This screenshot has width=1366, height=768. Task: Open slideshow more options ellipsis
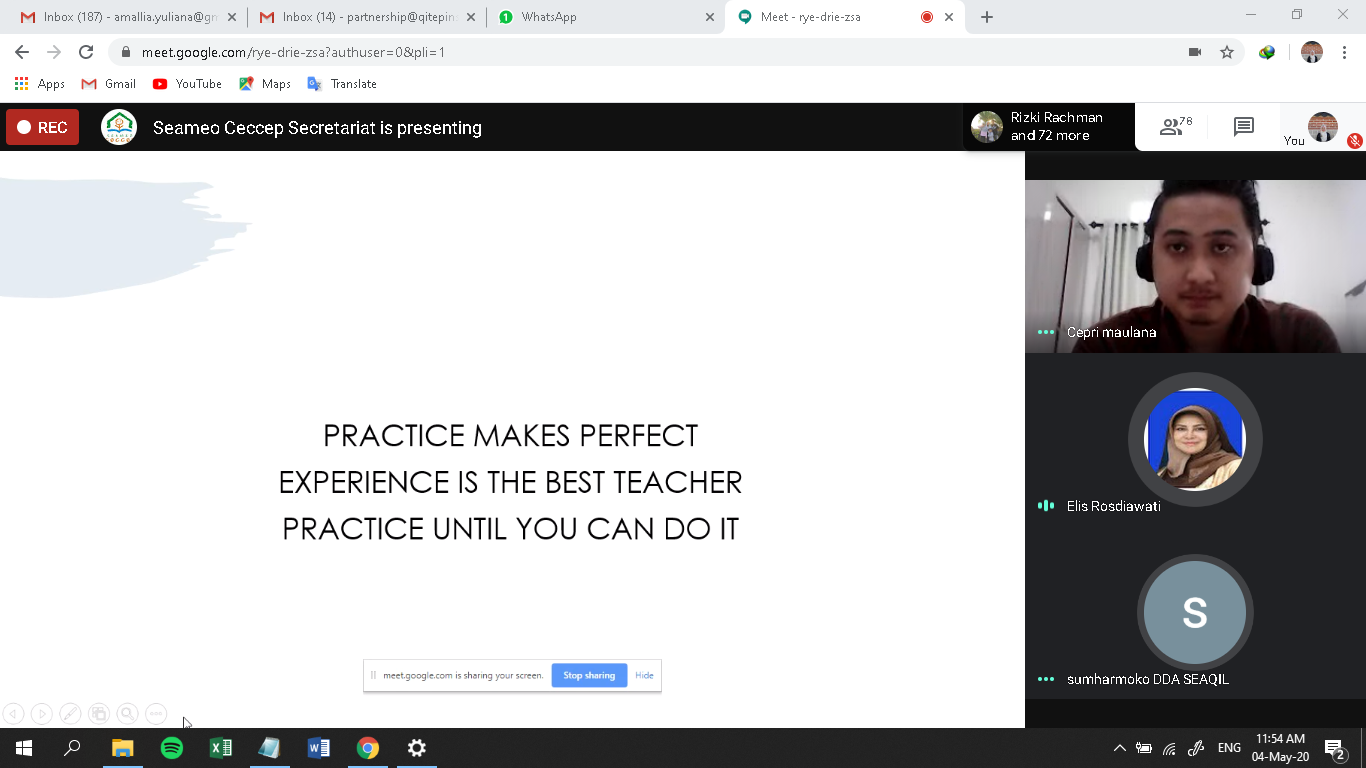[x=156, y=713]
